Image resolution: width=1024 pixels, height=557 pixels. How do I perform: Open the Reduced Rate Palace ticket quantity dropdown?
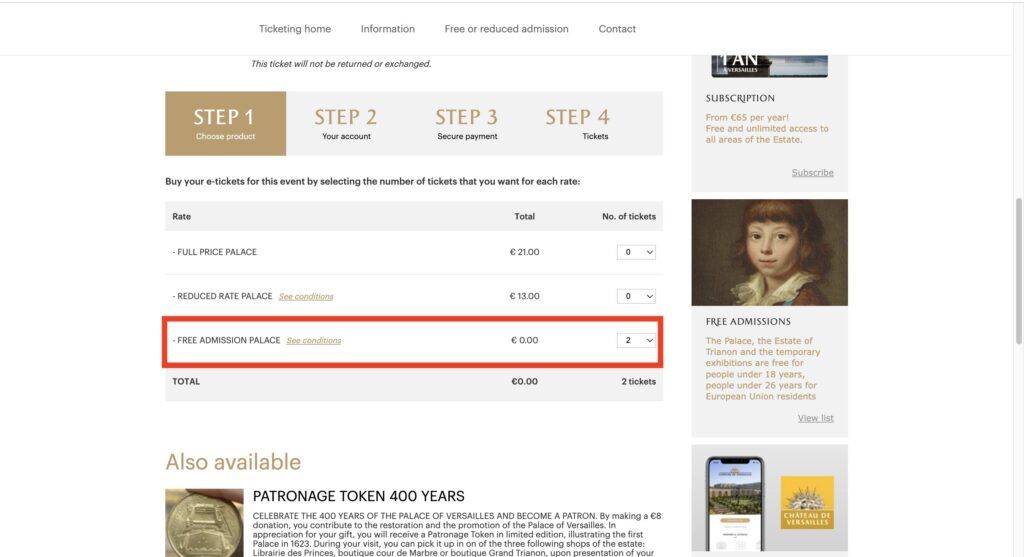636,296
